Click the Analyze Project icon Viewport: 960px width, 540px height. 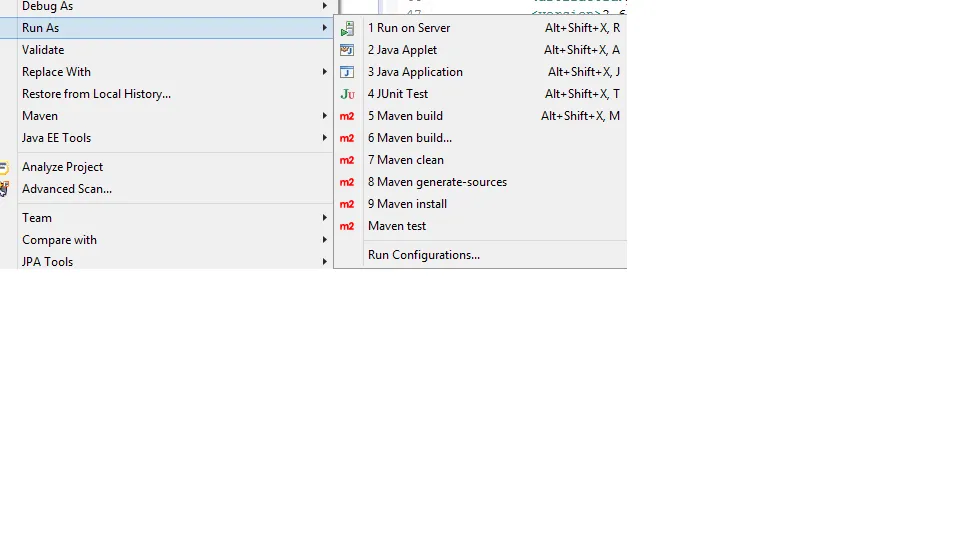tap(4, 167)
